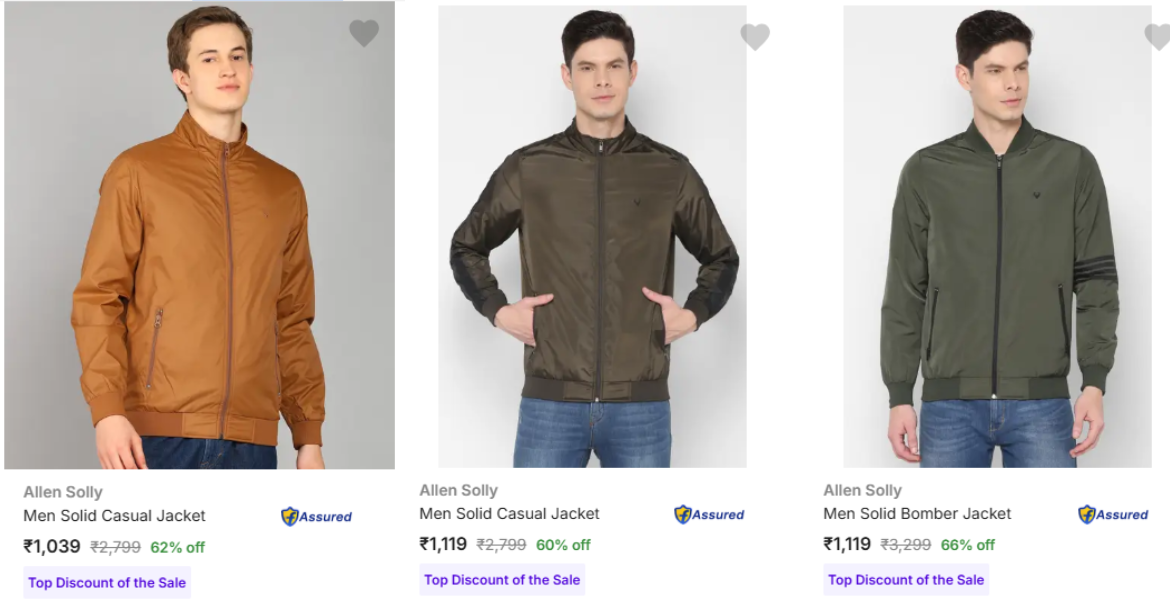Click Top Discount tag under brown jacket
Image resolution: width=1170 pixels, height=608 pixels.
pos(107,583)
